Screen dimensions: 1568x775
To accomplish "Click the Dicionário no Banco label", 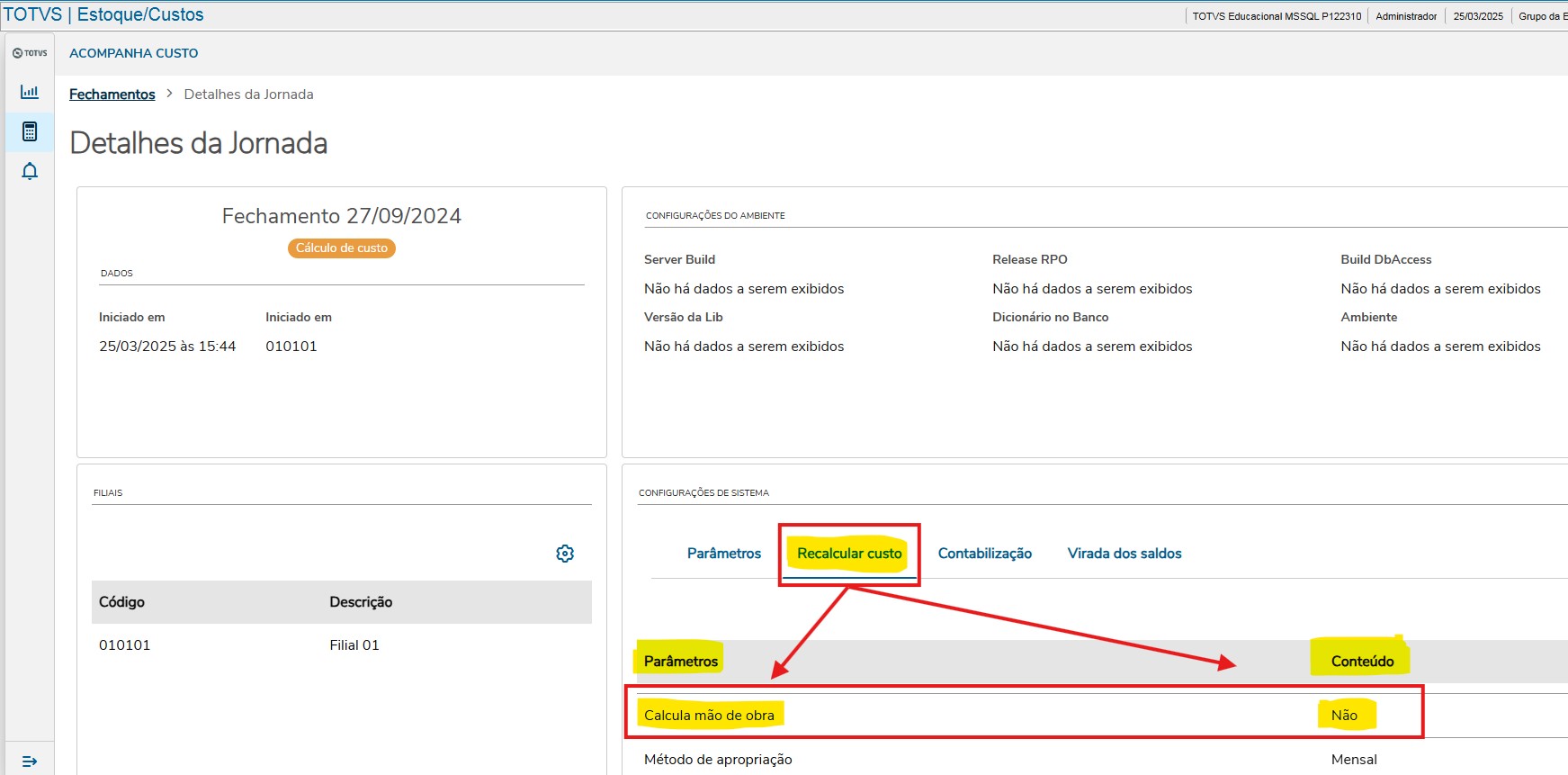I will [1051, 317].
